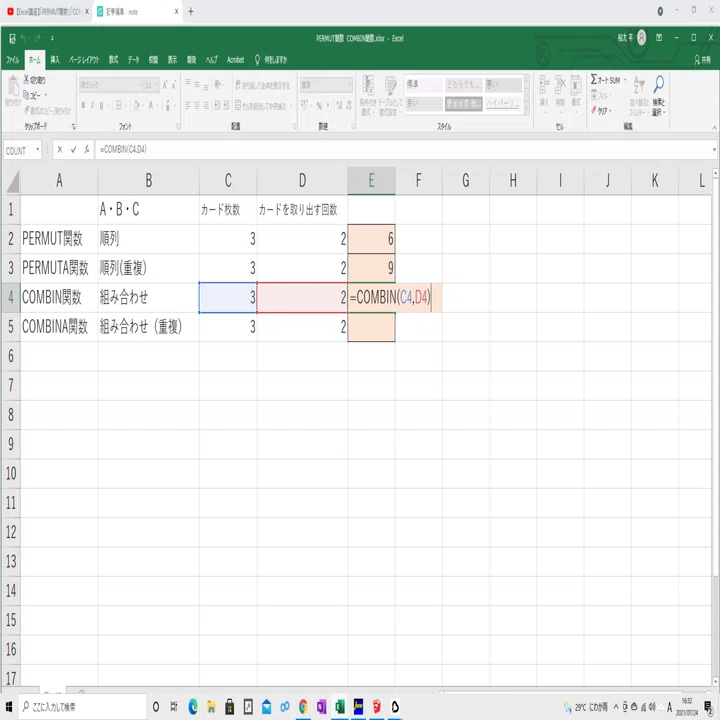The image size is (720, 720).
Task: Click the Orientation text angle icon
Action: (x=218, y=84)
